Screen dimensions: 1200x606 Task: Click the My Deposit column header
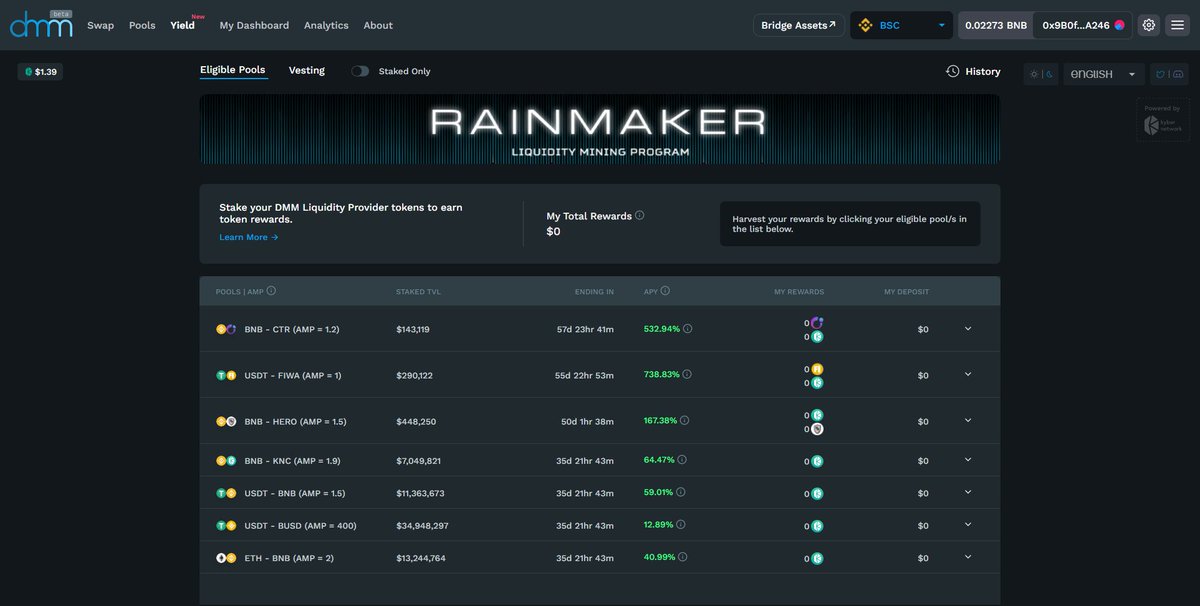(x=906, y=292)
